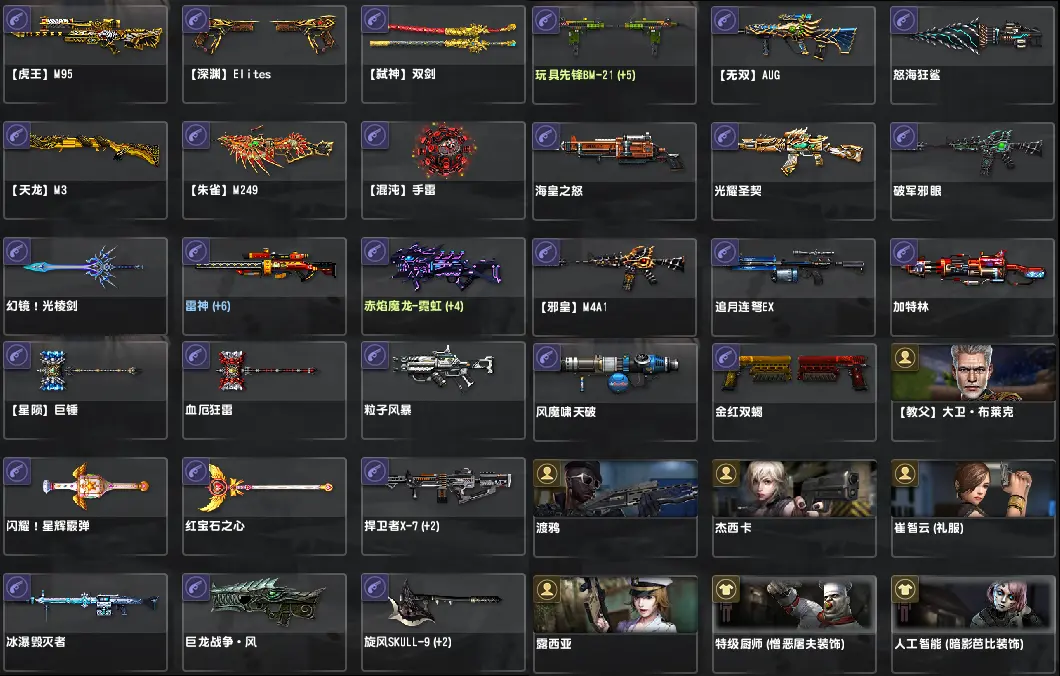
Task: Click the 杰西卡 character thumbnail
Action: pos(794,508)
